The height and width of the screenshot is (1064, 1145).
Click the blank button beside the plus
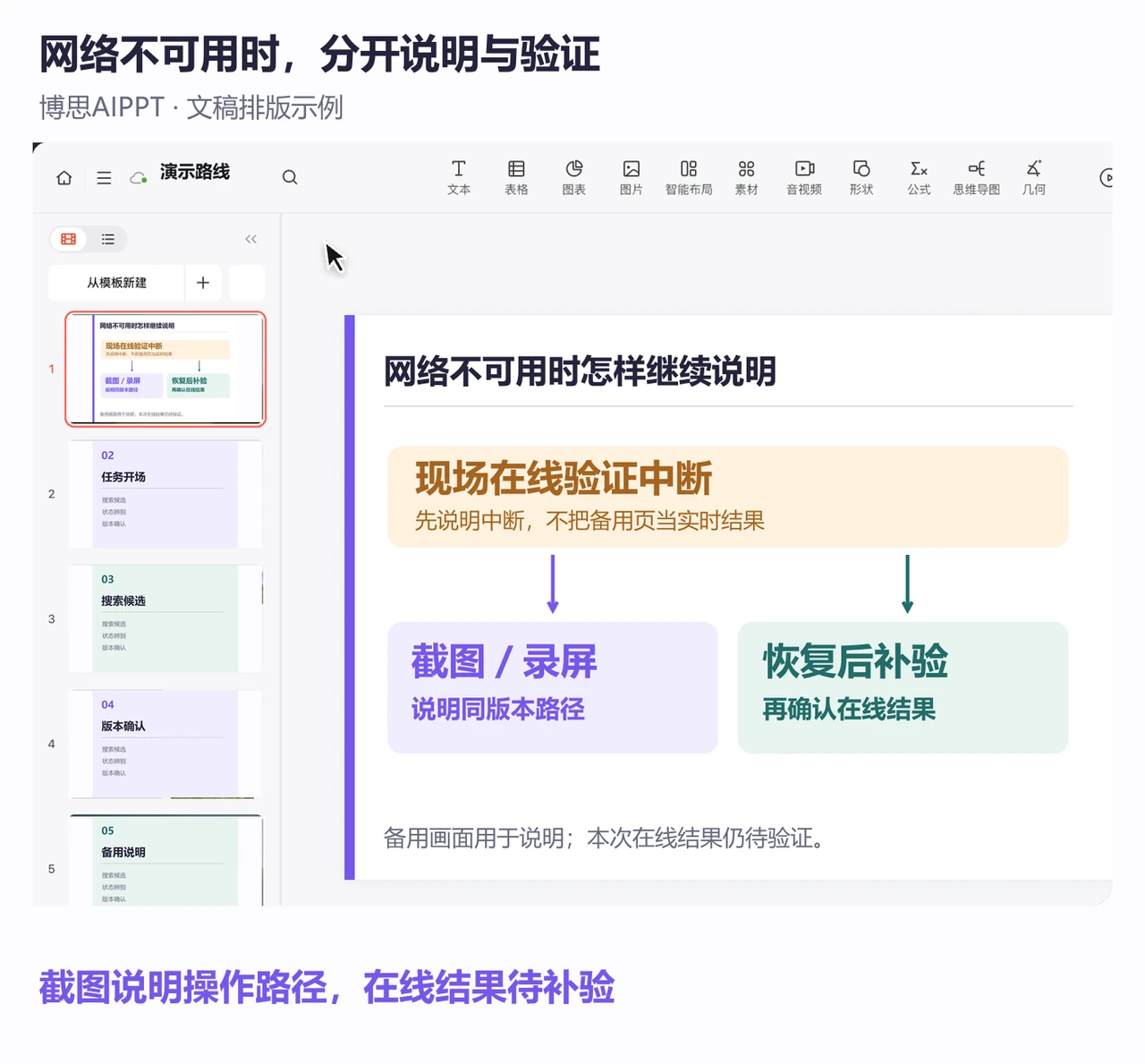(247, 283)
